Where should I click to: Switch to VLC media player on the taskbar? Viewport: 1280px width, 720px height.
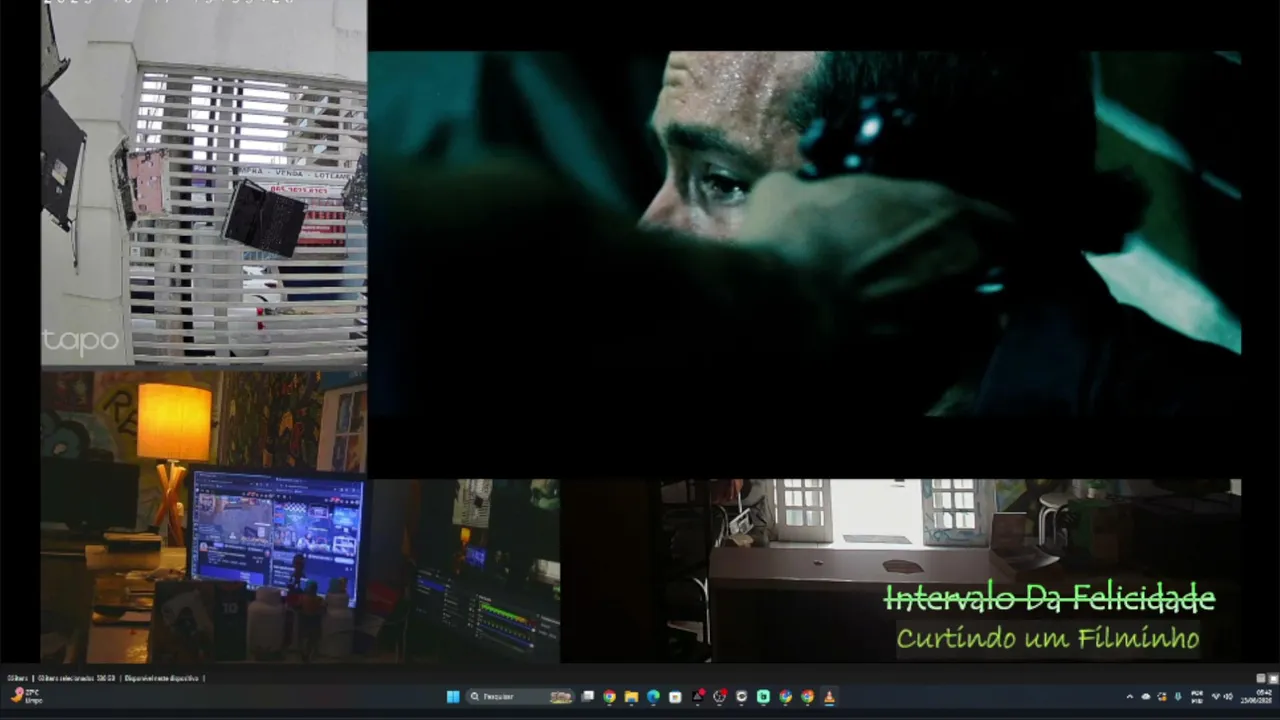tap(829, 697)
